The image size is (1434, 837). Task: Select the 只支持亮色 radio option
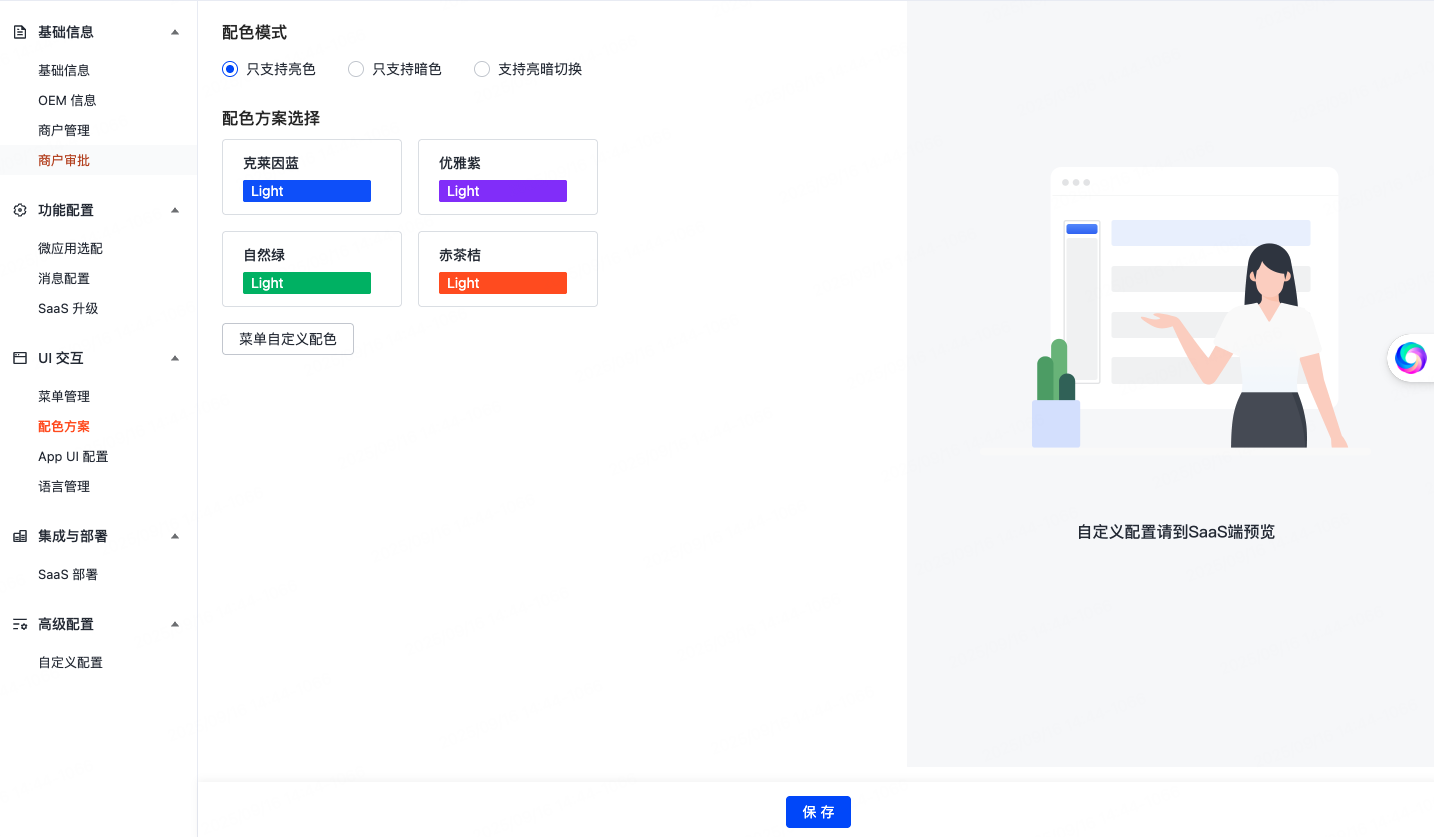click(x=230, y=69)
